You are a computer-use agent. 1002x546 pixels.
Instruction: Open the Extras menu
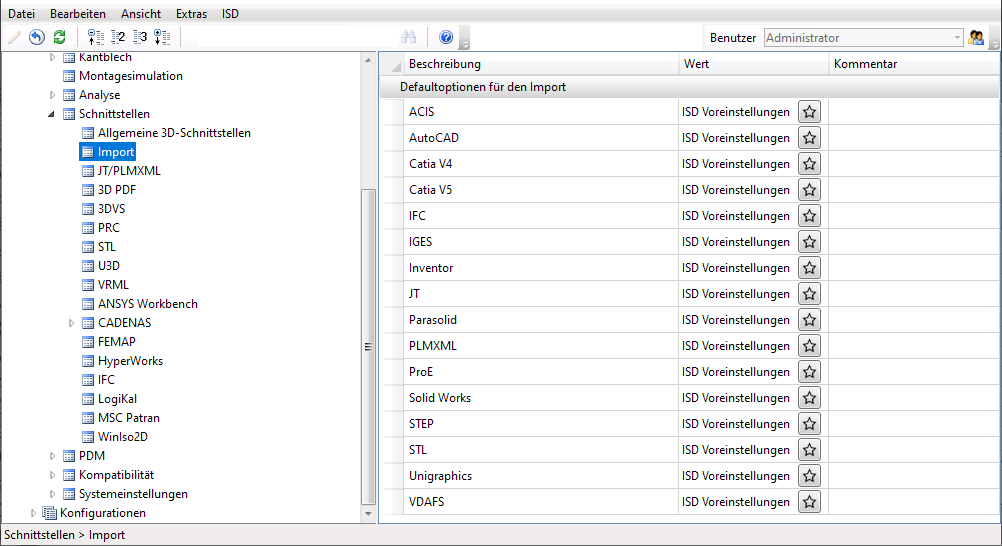[x=192, y=13]
